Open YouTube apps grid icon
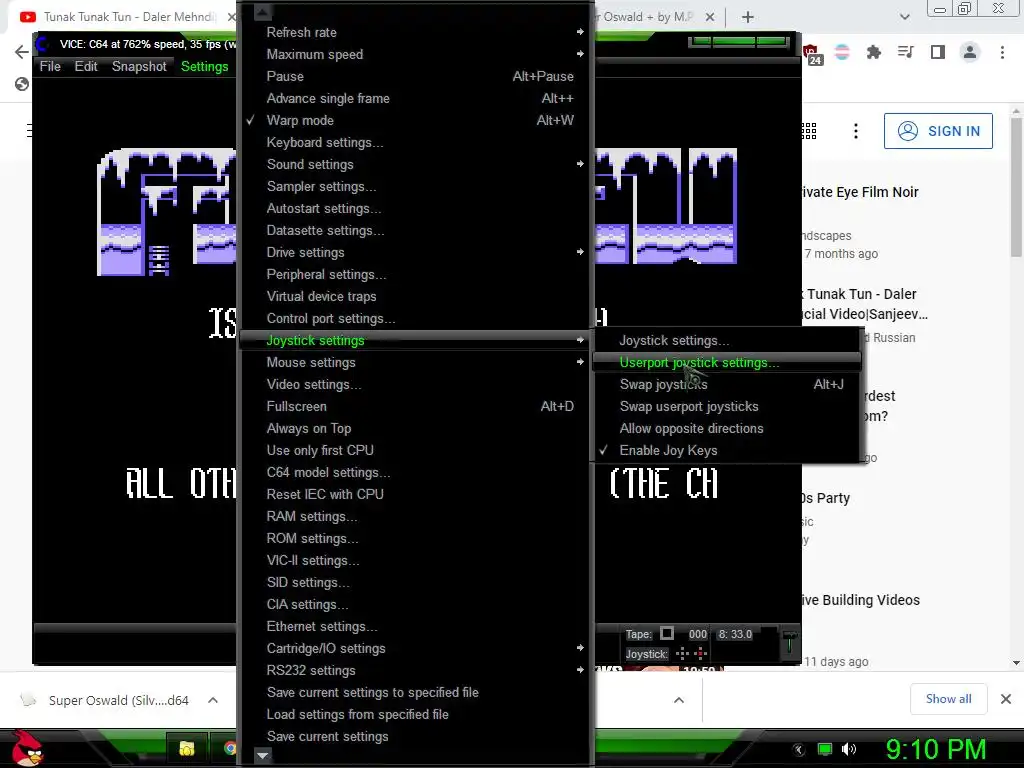 (808, 131)
